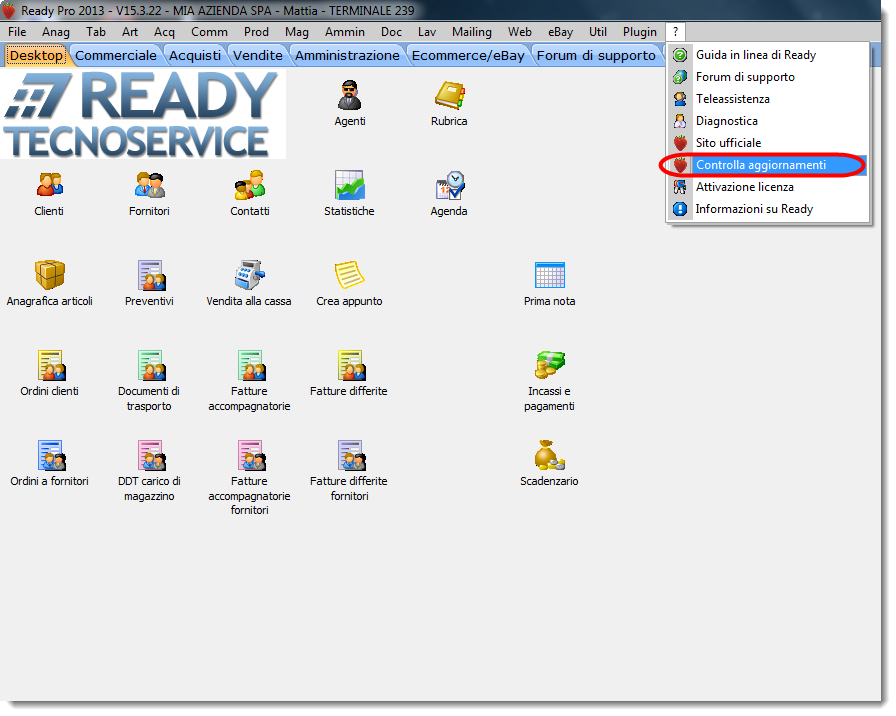The height and width of the screenshot is (716, 896).
Task: Open the Doc menu
Action: pos(391,32)
